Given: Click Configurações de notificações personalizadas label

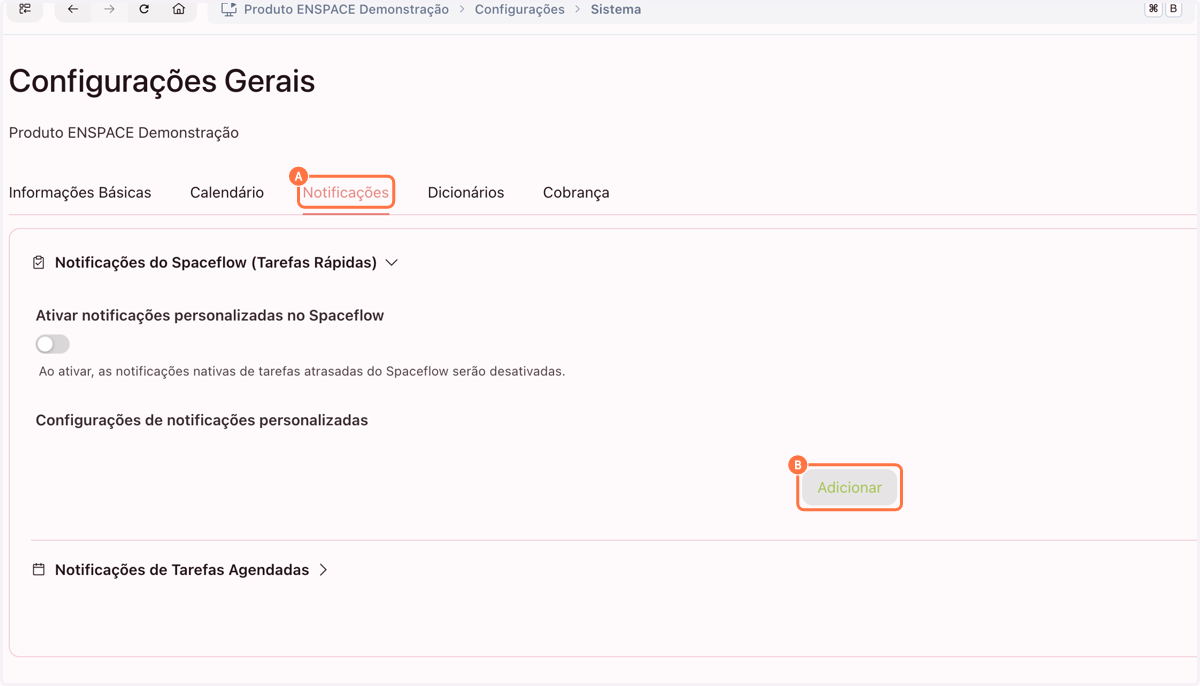Looking at the screenshot, I should tap(202, 420).
